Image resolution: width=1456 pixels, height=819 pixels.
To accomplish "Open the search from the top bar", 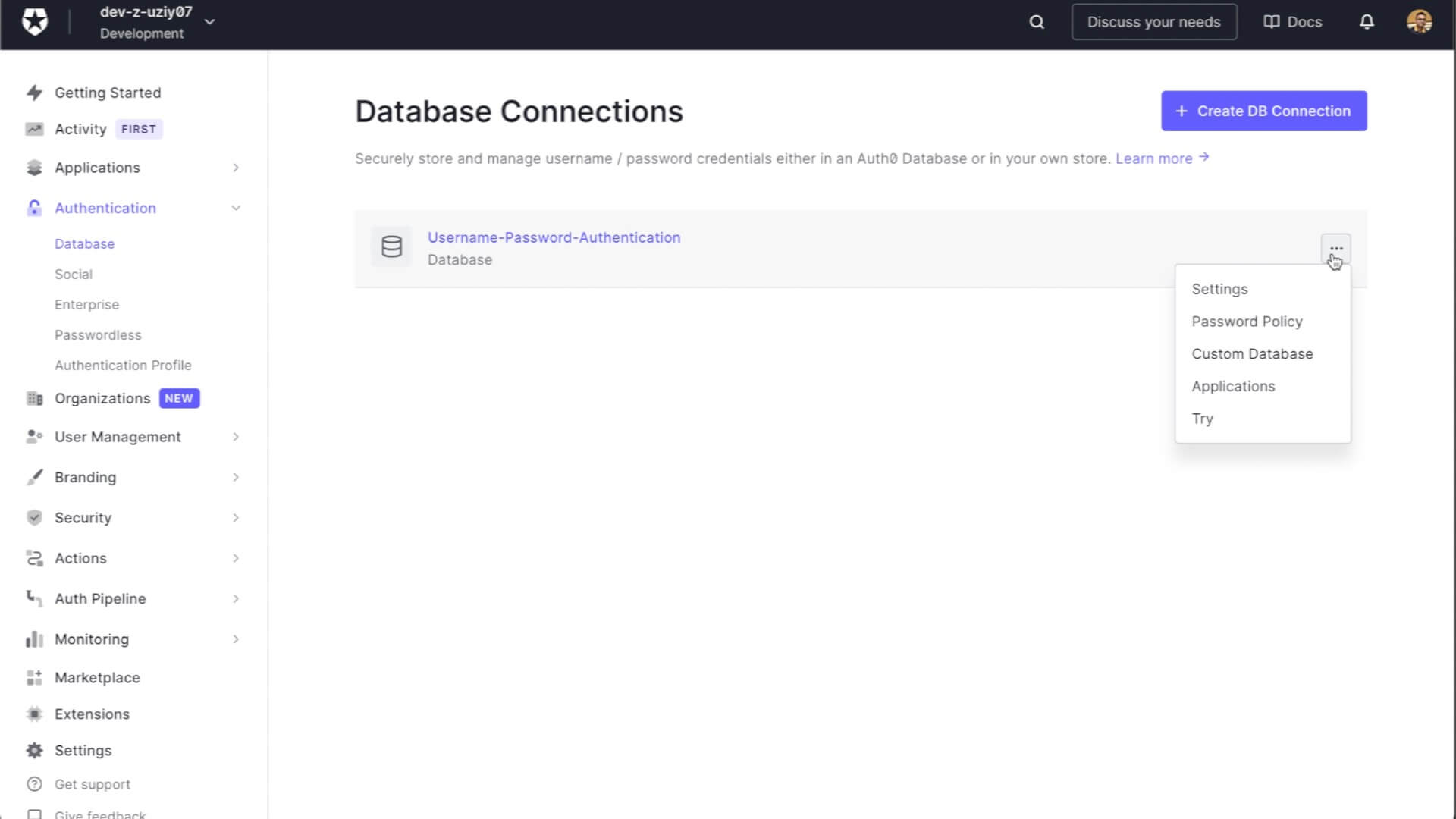I will [1036, 22].
